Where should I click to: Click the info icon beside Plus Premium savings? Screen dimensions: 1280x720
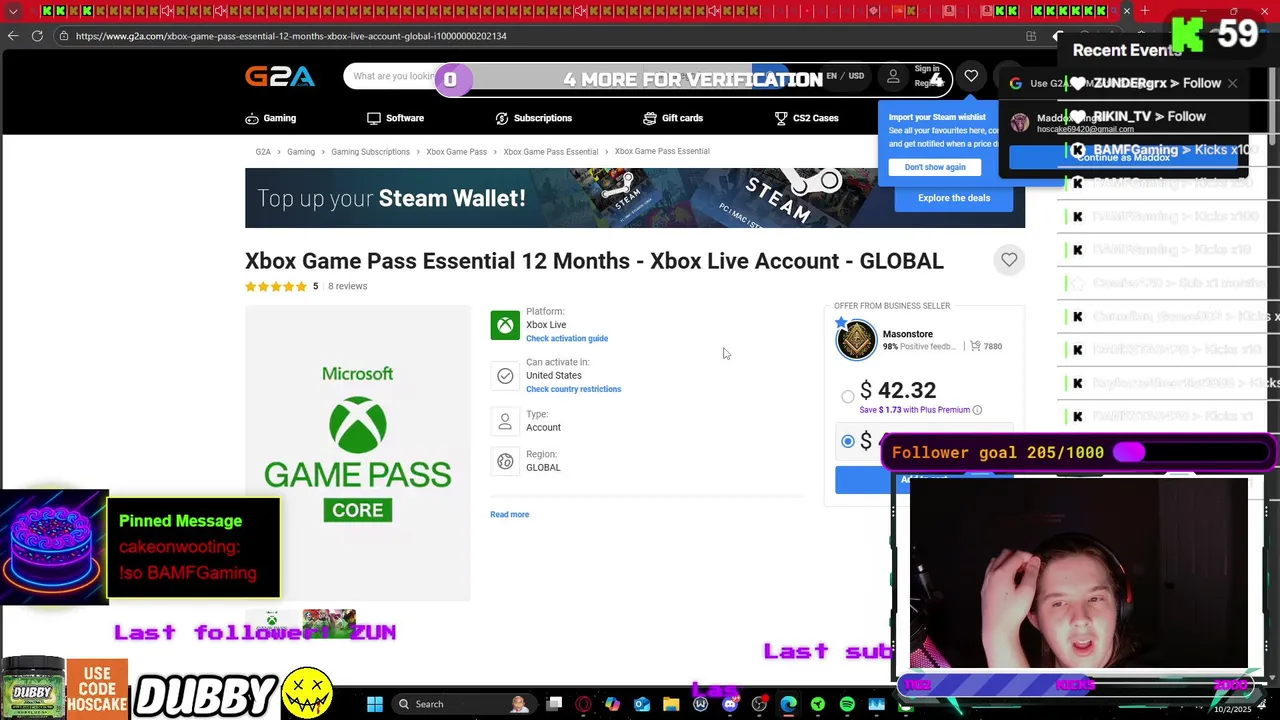pos(977,410)
